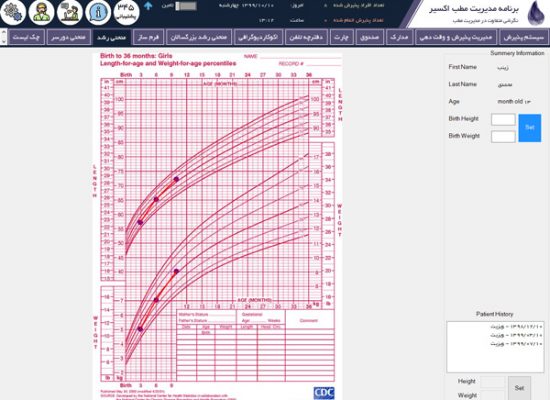
Task: Open the settings gears icon
Action: [x=13, y=12]
